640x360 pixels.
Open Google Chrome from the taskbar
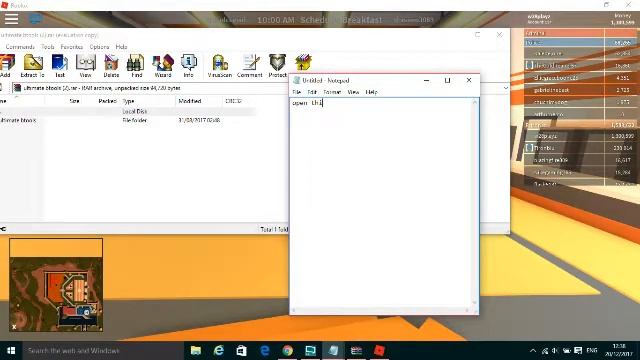pos(287,351)
